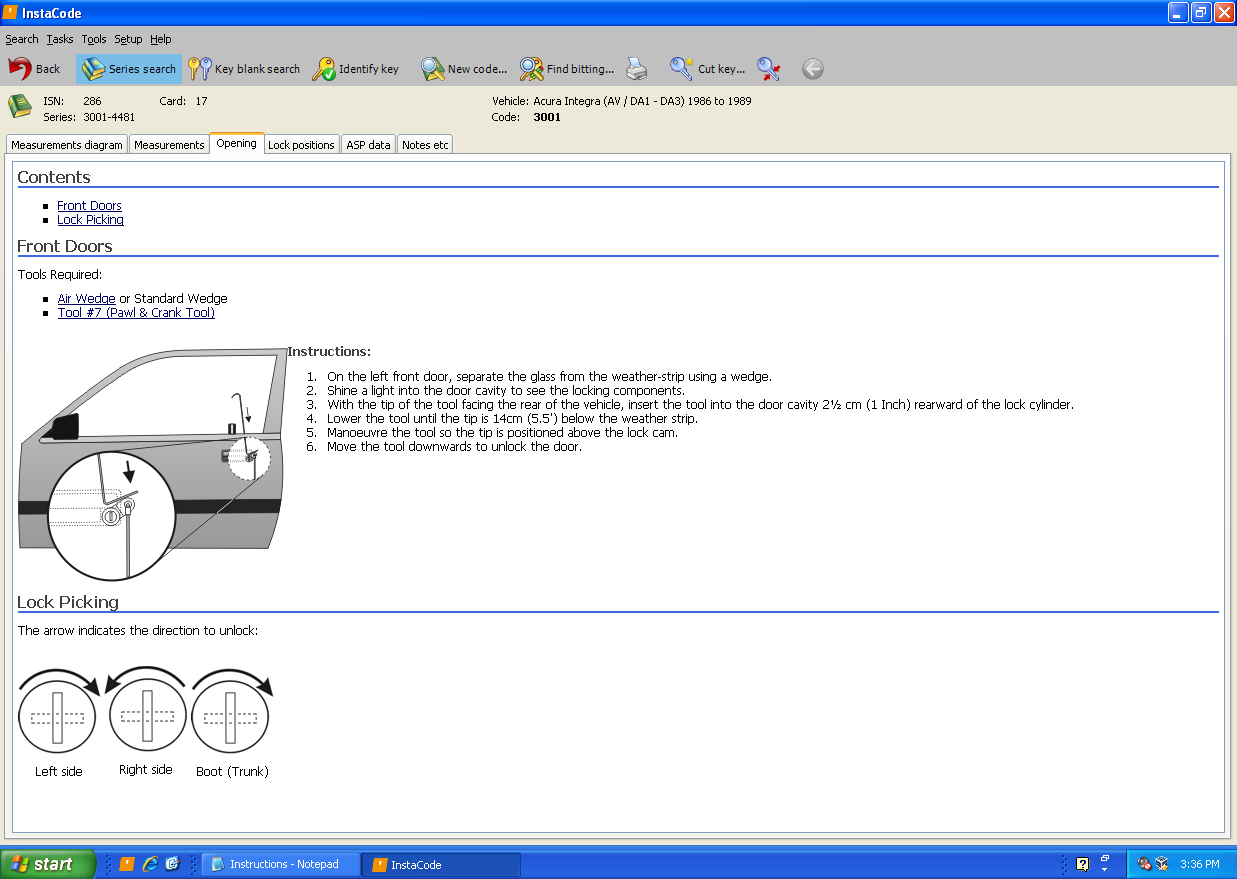Click the code value 3001
The height and width of the screenshot is (879, 1237).
coord(547,117)
